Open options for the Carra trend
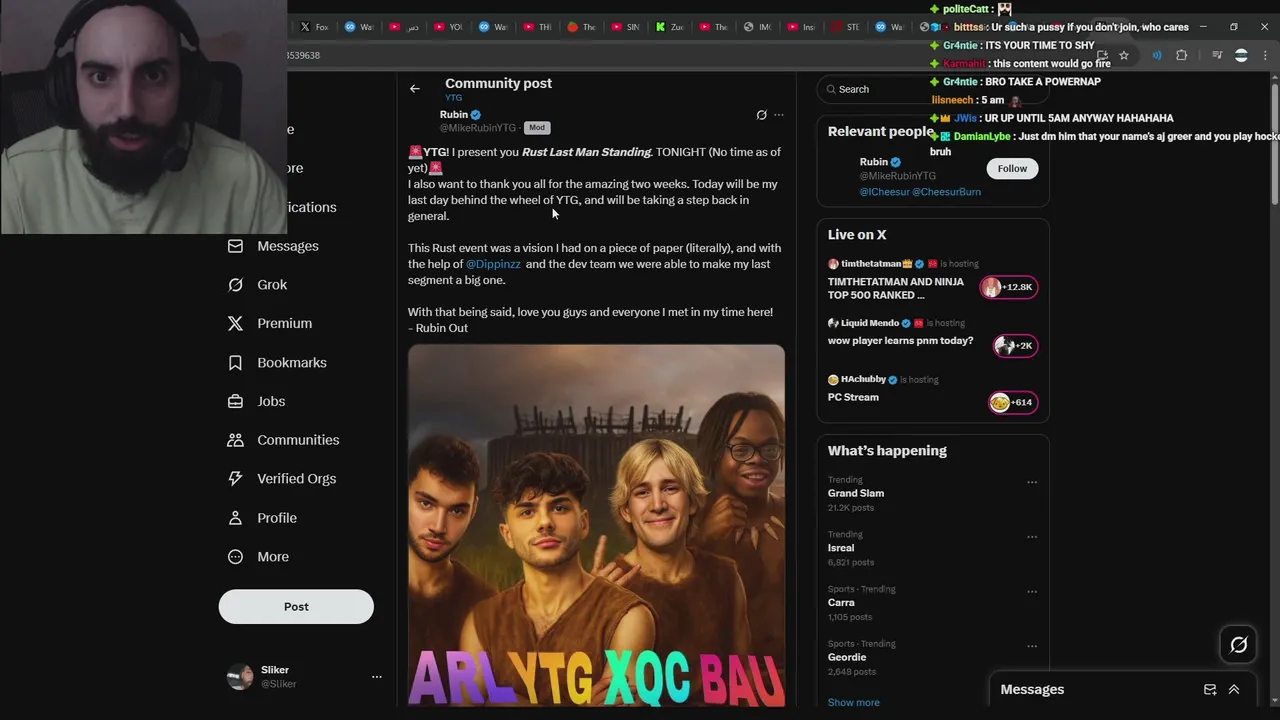 pos(1032,592)
